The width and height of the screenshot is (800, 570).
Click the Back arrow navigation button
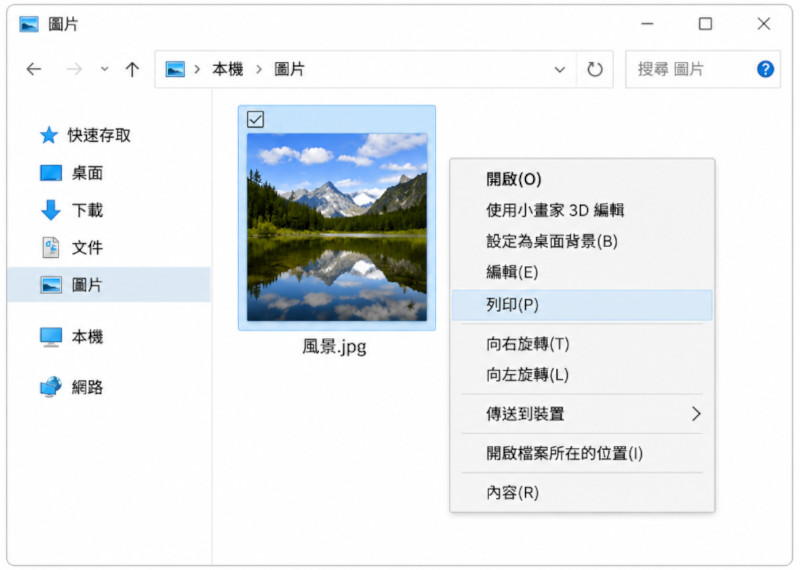34,69
